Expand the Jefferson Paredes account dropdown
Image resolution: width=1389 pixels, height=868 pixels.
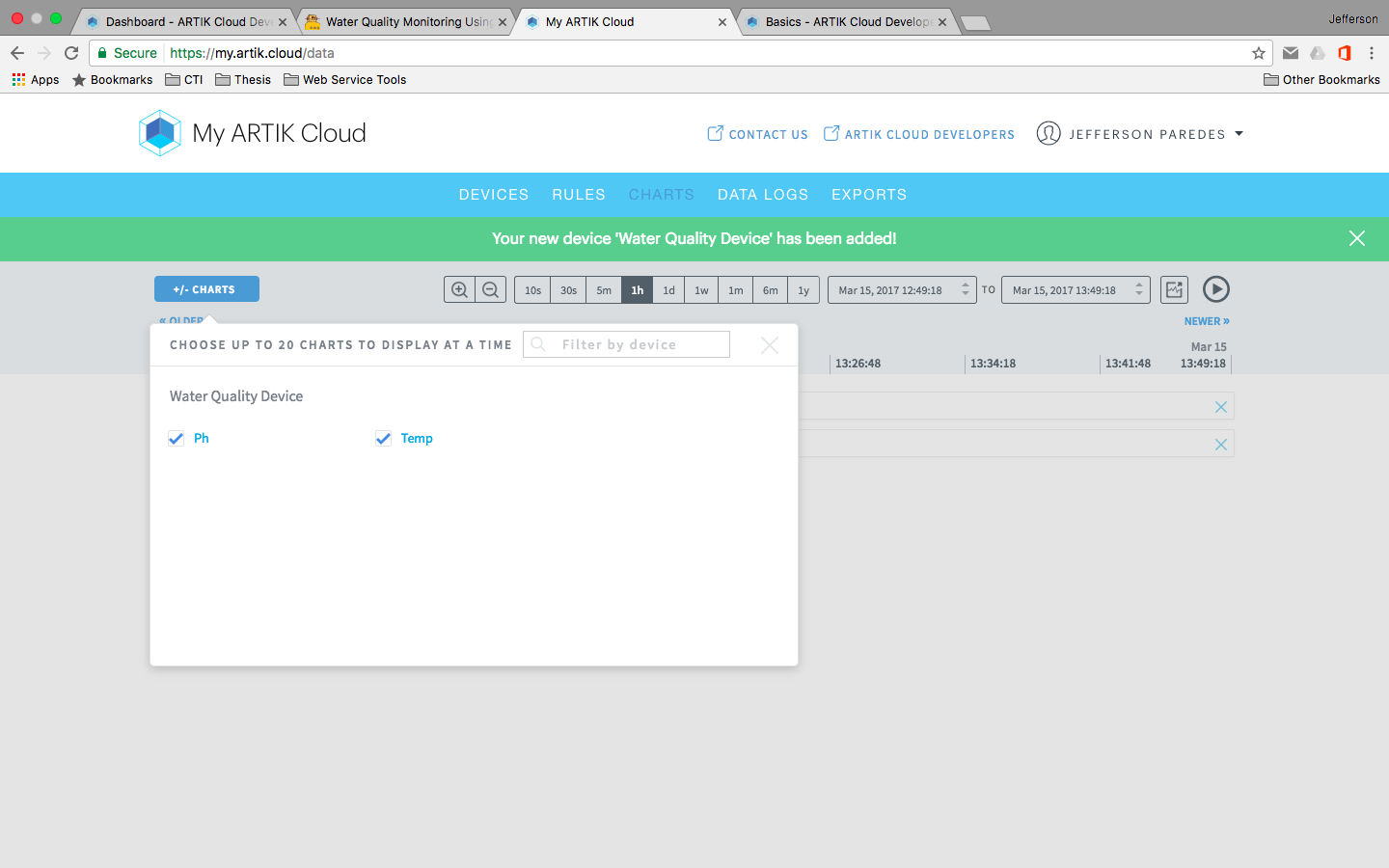pos(1239,134)
